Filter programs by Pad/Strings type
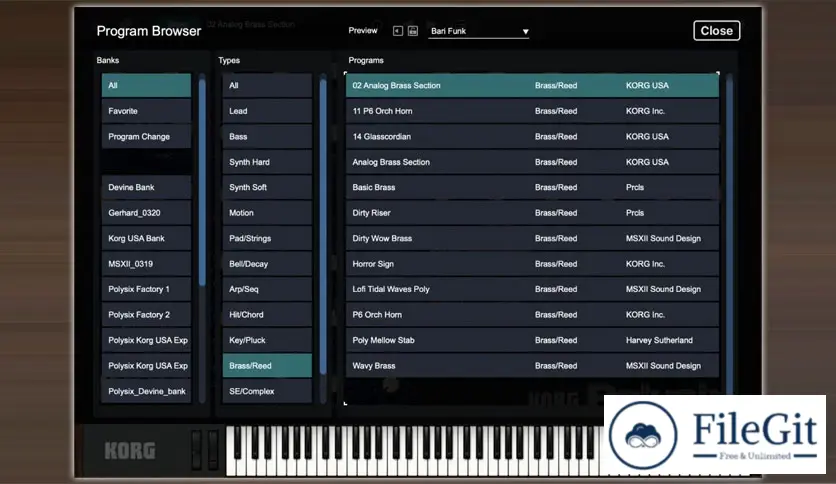Image resolution: width=836 pixels, height=484 pixels. pos(267,238)
